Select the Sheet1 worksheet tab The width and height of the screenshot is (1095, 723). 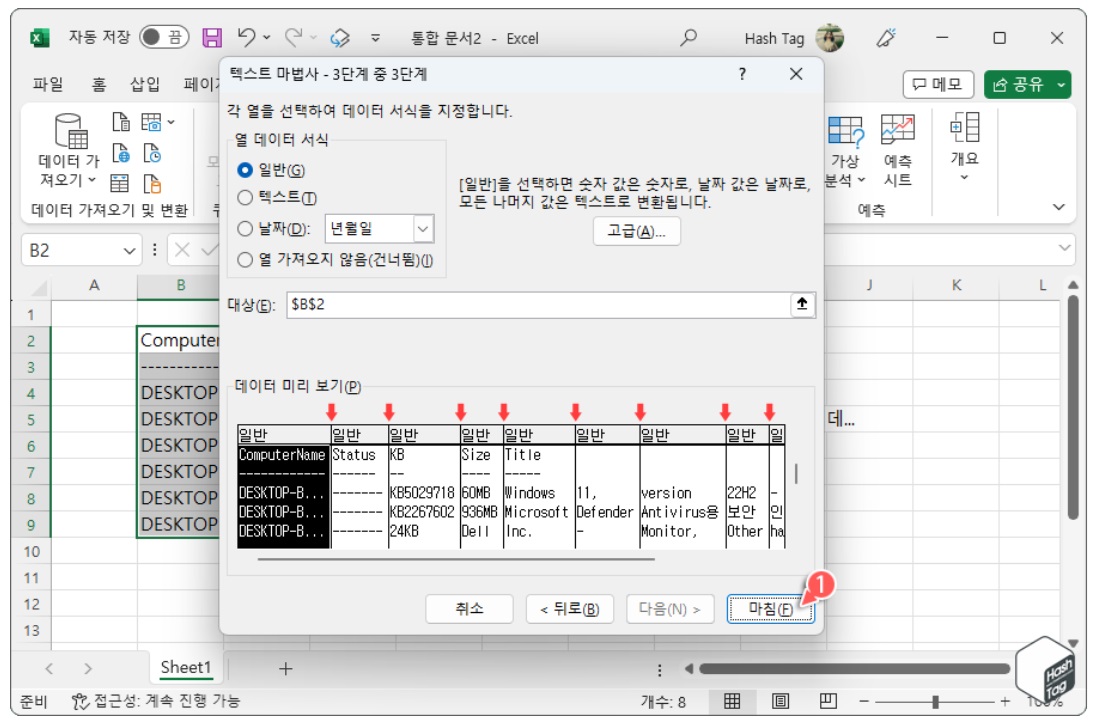click(x=186, y=668)
